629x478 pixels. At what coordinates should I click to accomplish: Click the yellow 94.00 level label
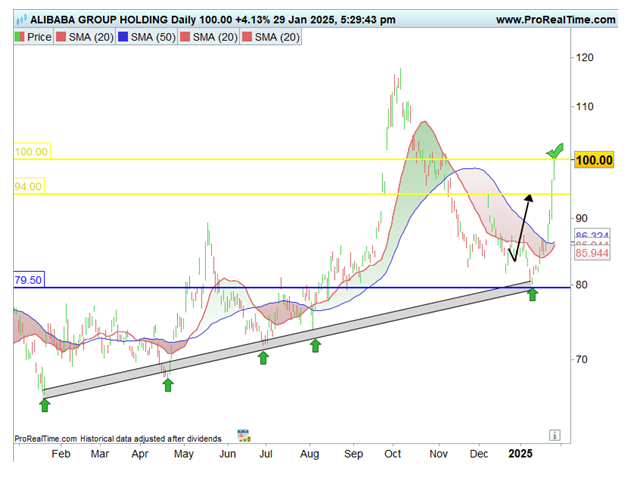(28, 186)
